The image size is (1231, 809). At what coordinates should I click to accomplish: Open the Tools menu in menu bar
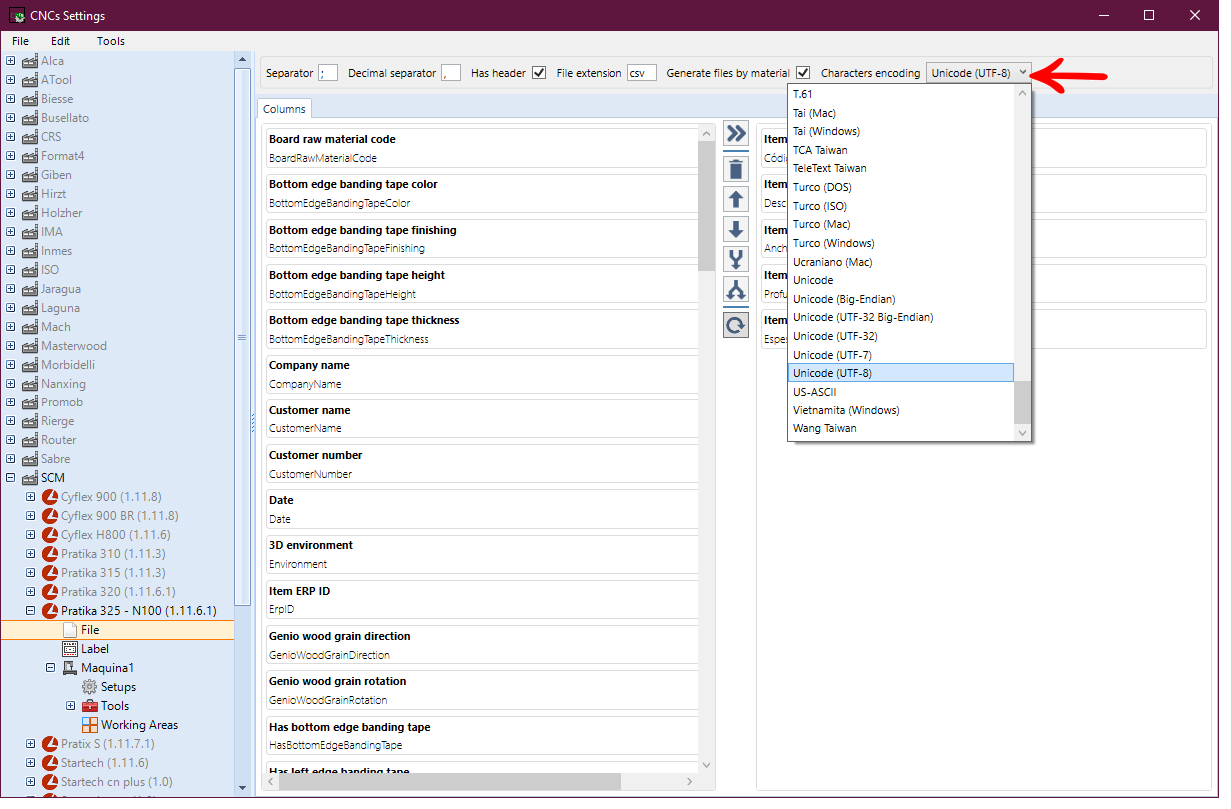click(x=111, y=41)
